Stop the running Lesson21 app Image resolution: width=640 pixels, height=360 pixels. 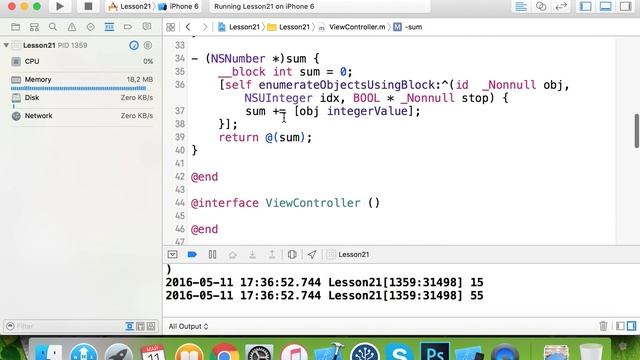(88, 6)
